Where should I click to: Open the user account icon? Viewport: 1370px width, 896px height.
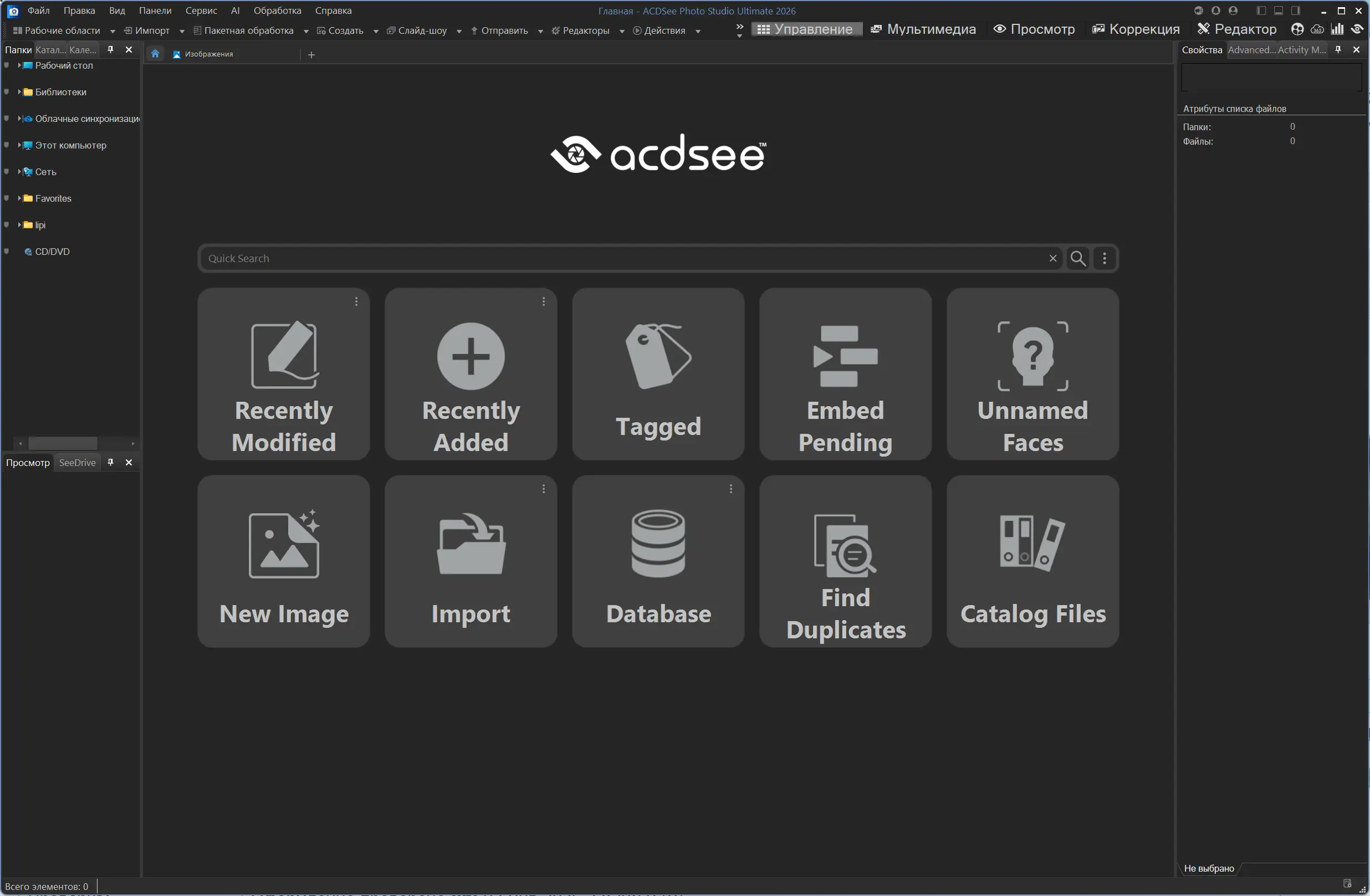tap(1233, 11)
